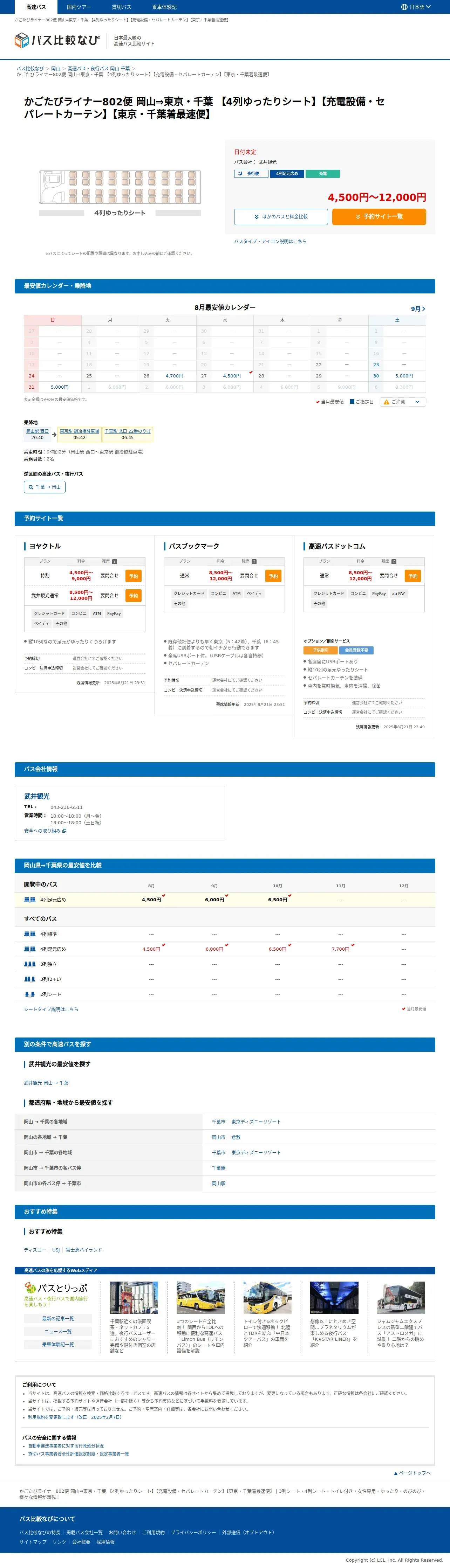Expand the ご注意 warning dropdown
This screenshot has height=1568, width=450.
click(x=402, y=402)
